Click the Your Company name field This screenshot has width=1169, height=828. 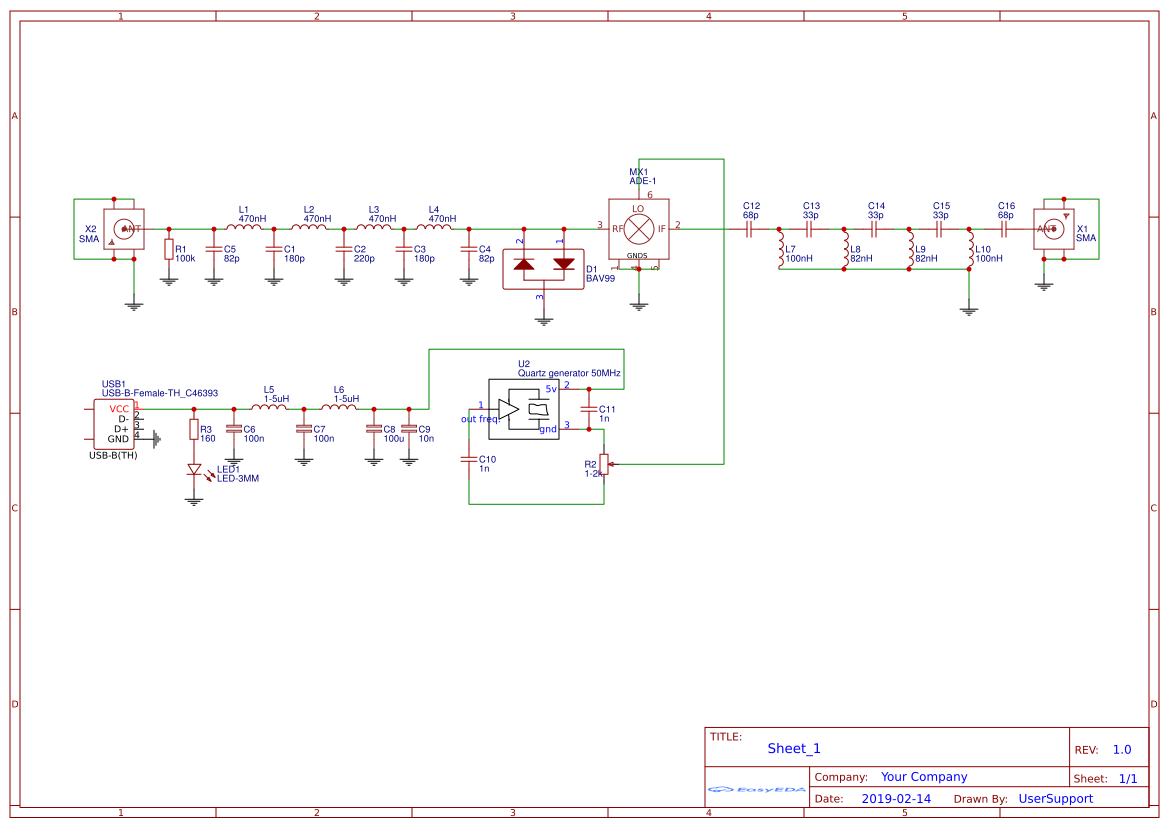(923, 777)
